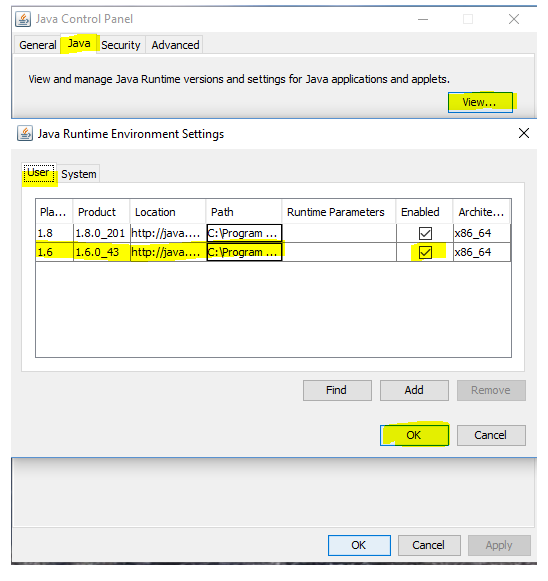Toggle Enabled checkbox for Java 1.6.0_43
The image size is (548, 581).
[x=425, y=252]
